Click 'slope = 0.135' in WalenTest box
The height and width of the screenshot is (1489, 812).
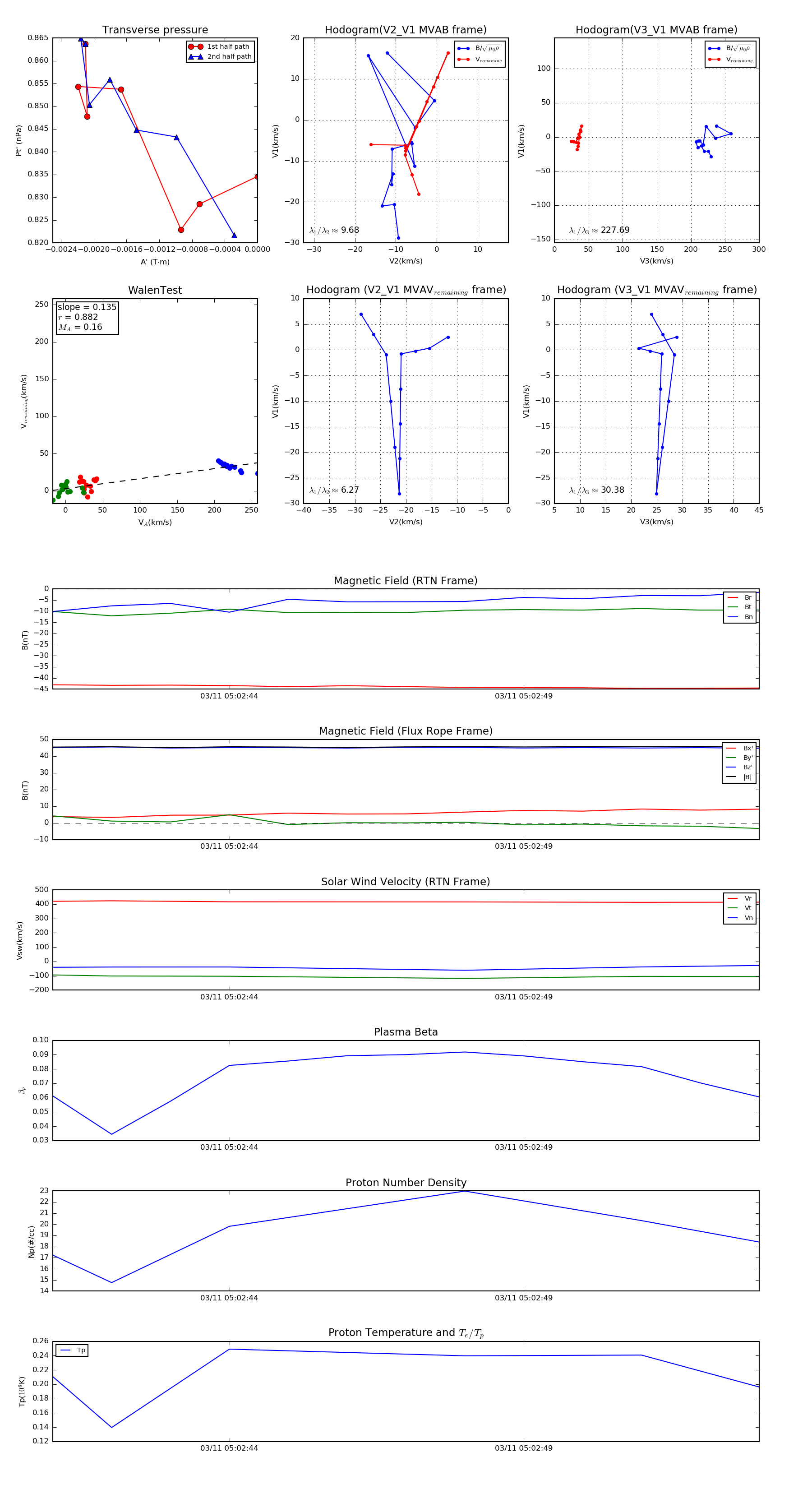87,307
